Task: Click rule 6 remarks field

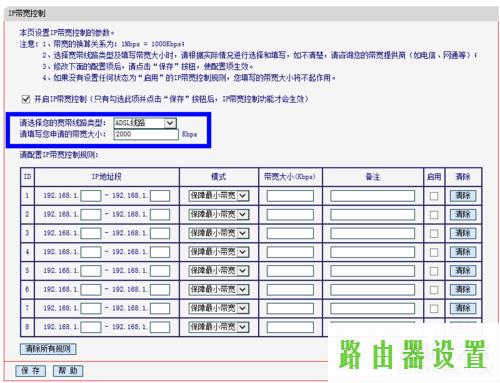Action: [373, 289]
